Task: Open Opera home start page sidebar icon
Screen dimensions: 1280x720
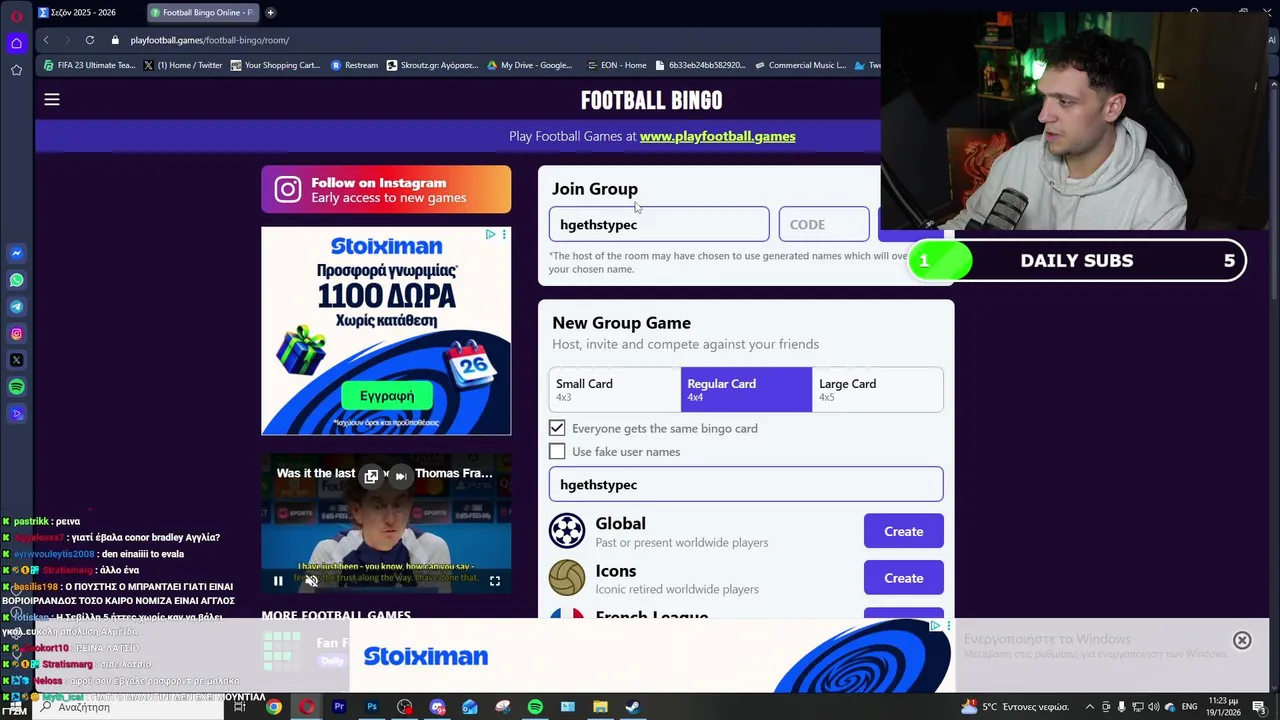Action: point(16,43)
